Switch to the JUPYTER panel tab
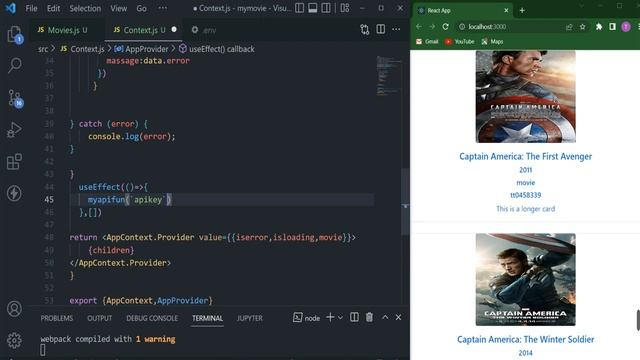 (x=249, y=318)
